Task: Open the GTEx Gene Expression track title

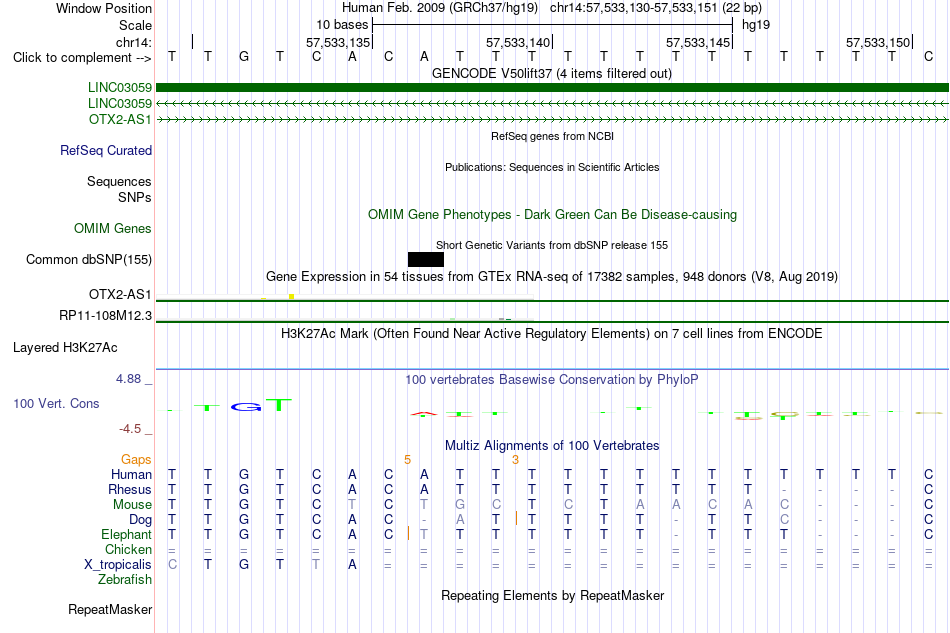Action: pyautogui.click(x=552, y=277)
